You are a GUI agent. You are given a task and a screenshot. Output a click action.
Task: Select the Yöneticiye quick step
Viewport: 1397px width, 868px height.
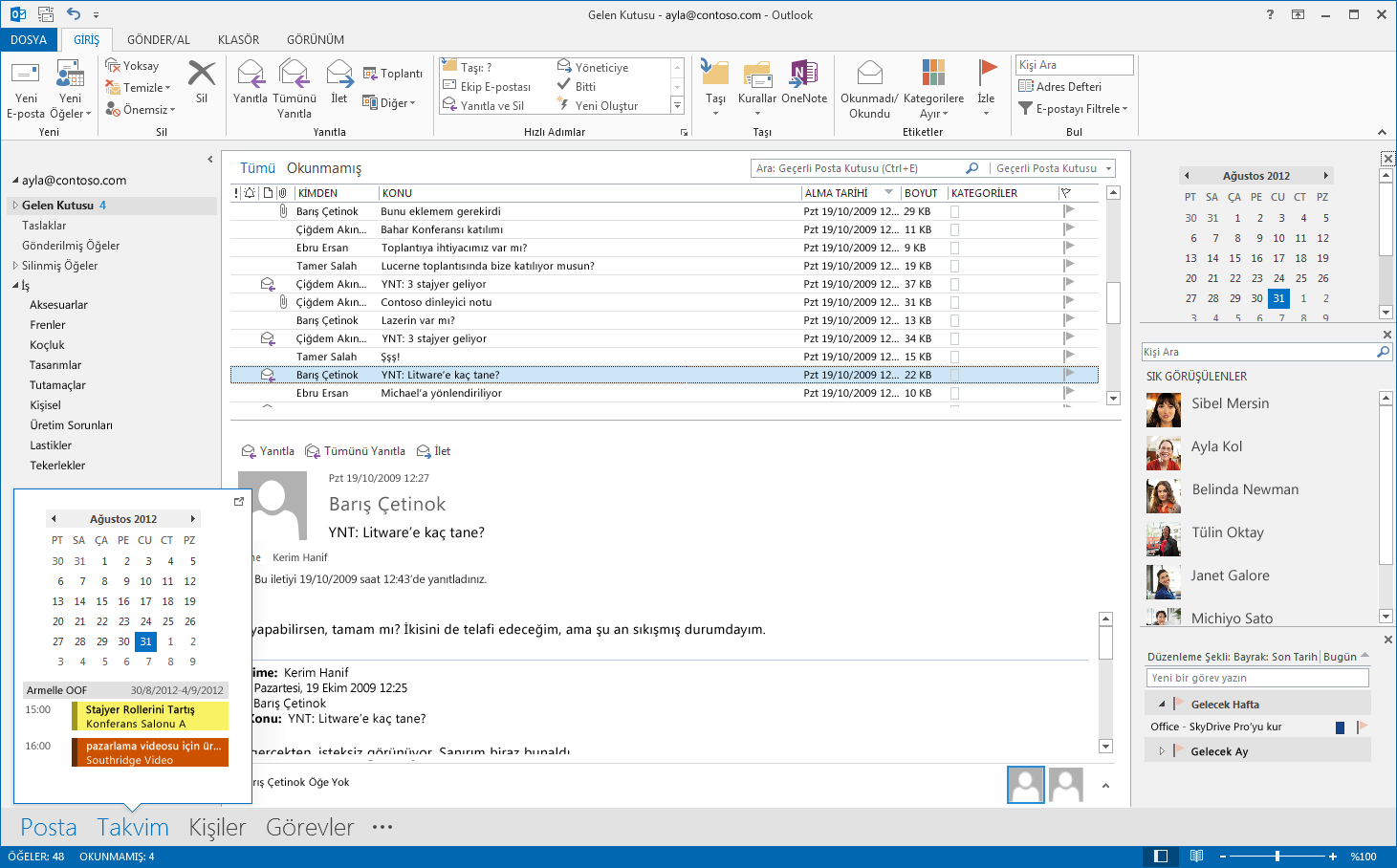pos(593,68)
